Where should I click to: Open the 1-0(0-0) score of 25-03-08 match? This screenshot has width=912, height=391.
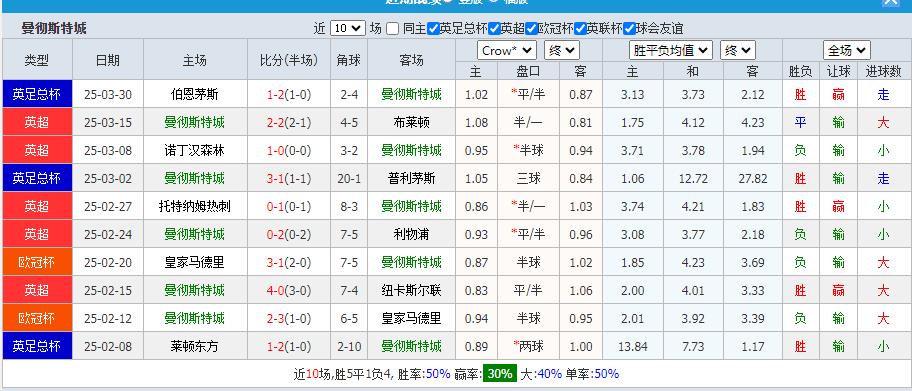click(289, 150)
